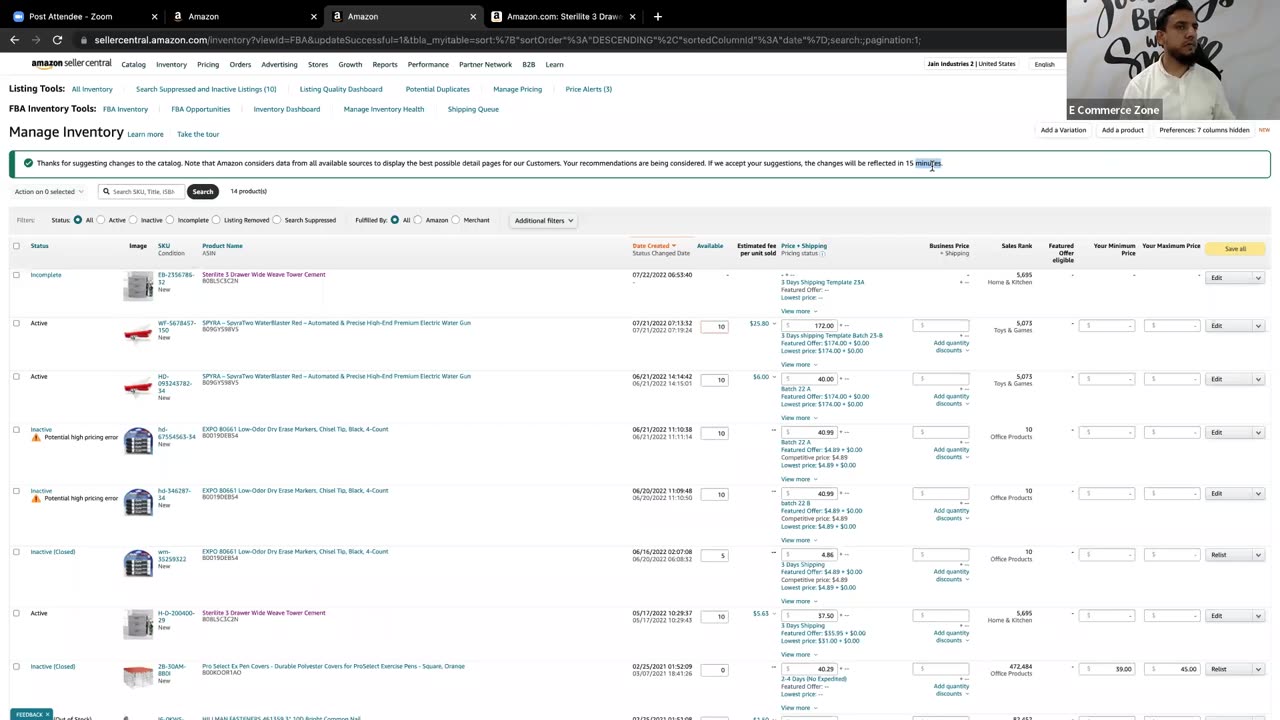Open the Advertising menu
1280x720 pixels.
[x=279, y=64]
